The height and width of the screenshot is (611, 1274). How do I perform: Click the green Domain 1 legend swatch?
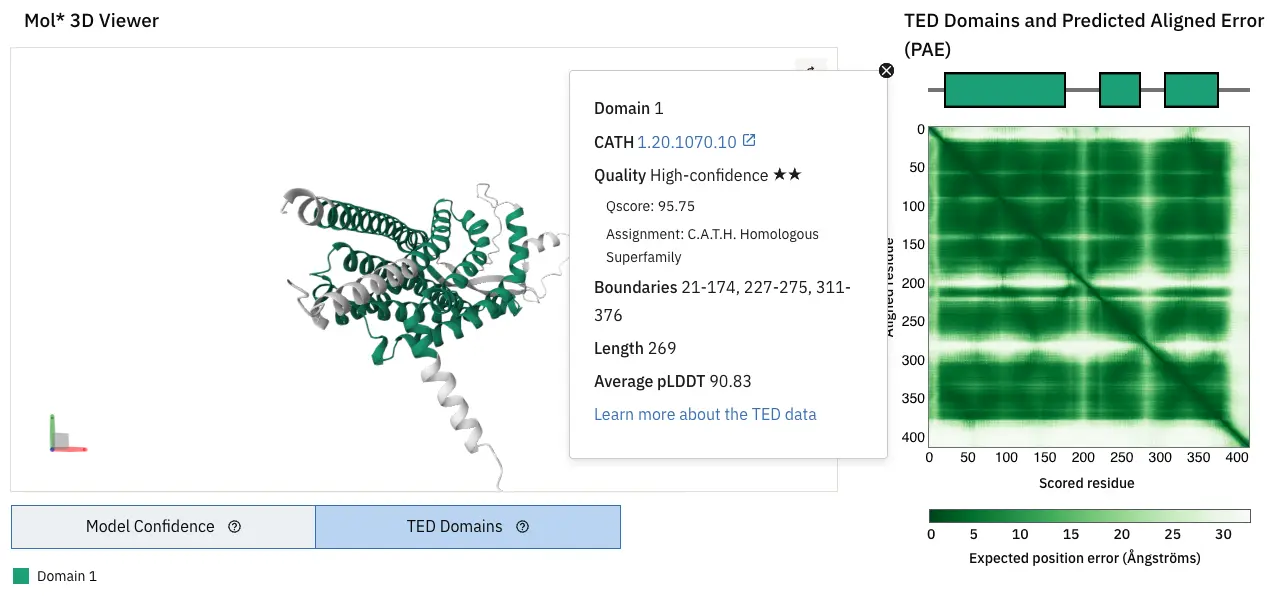point(21,576)
